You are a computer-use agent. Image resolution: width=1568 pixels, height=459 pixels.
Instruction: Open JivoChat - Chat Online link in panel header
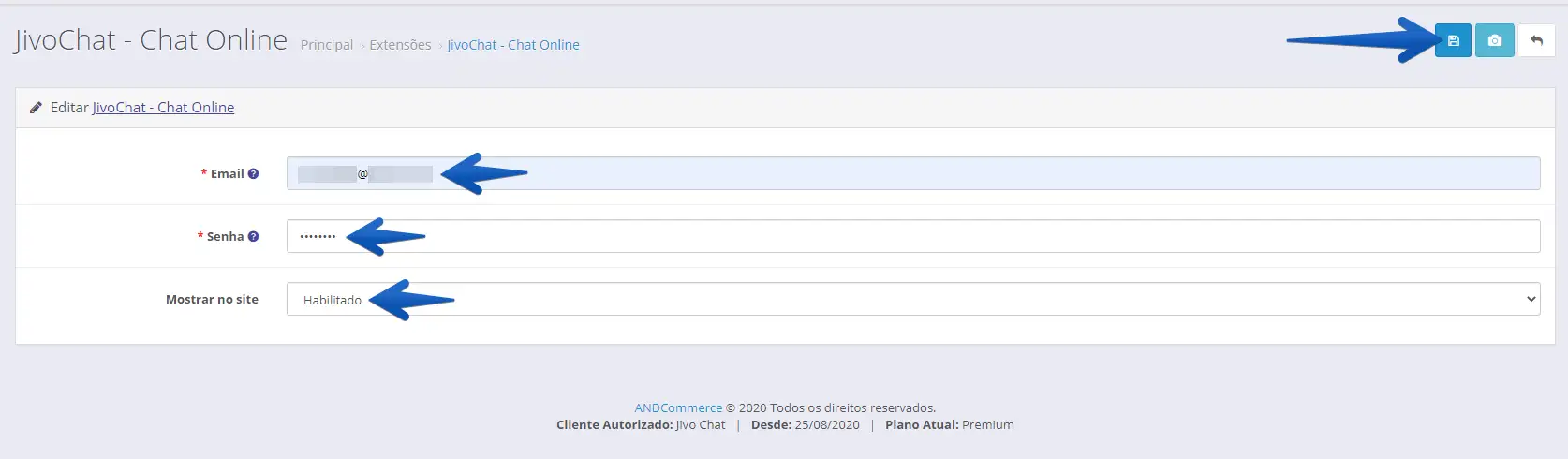click(163, 108)
